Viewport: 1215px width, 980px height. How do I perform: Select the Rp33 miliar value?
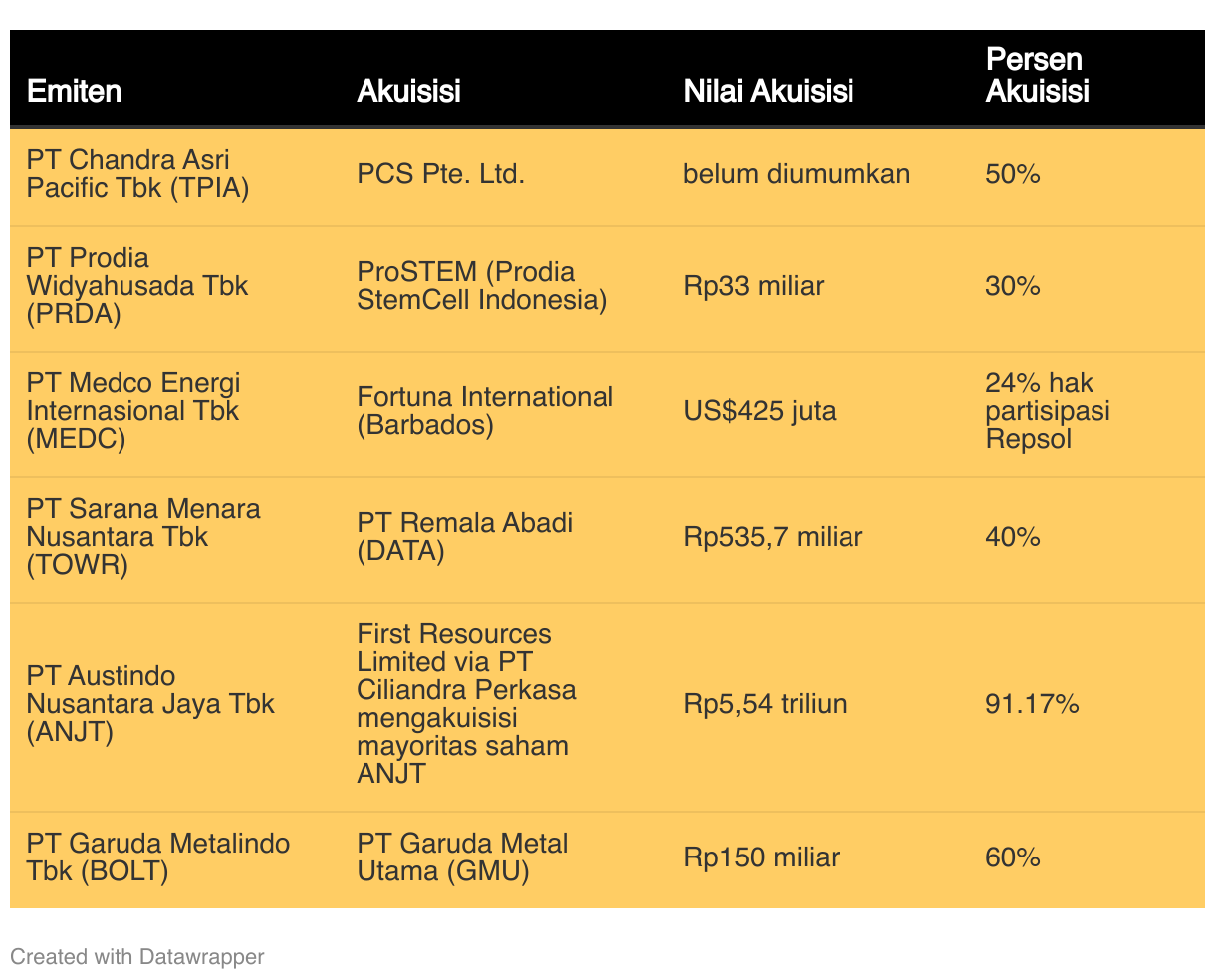754,286
